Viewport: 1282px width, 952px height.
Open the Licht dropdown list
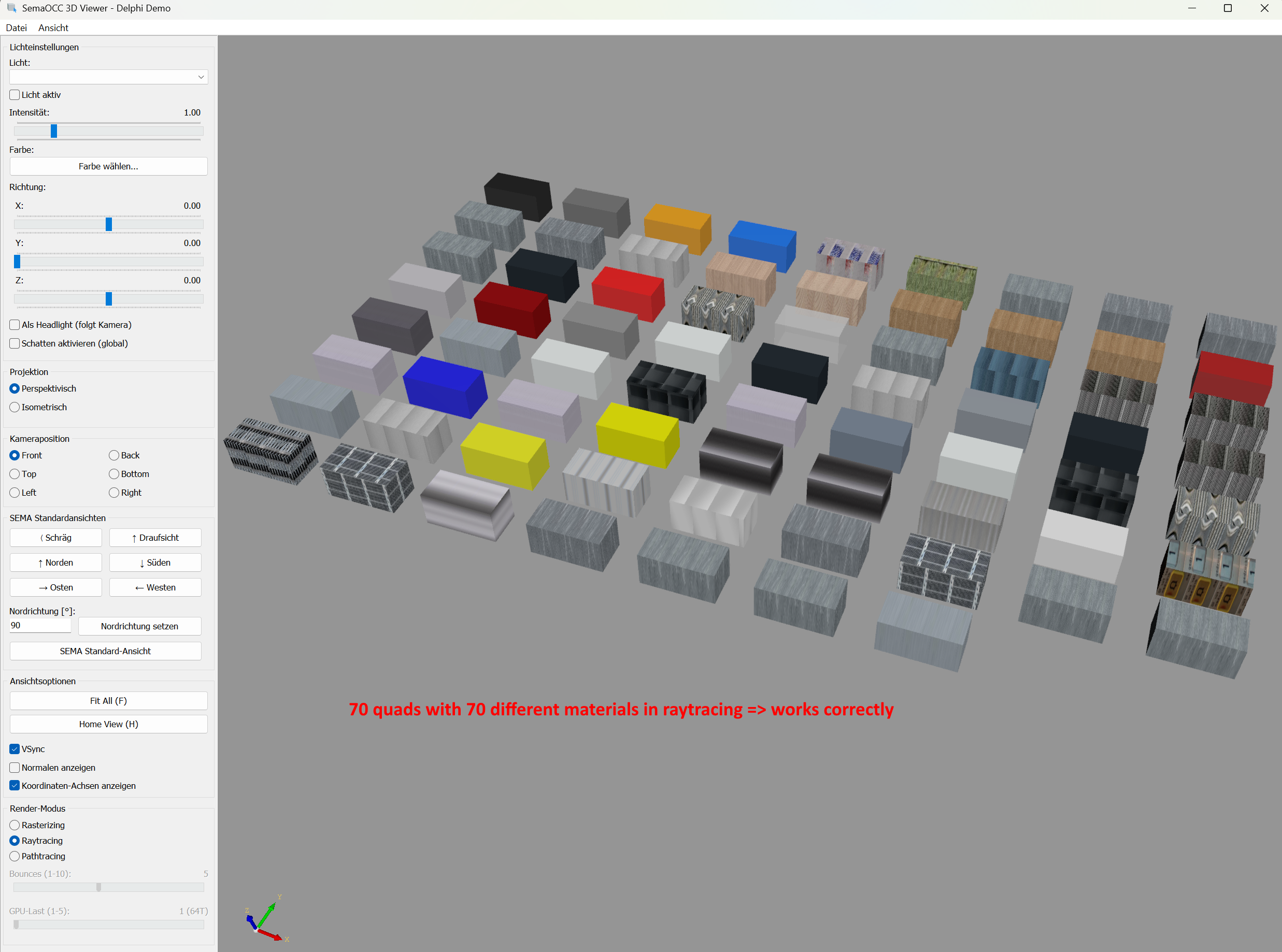(108, 77)
